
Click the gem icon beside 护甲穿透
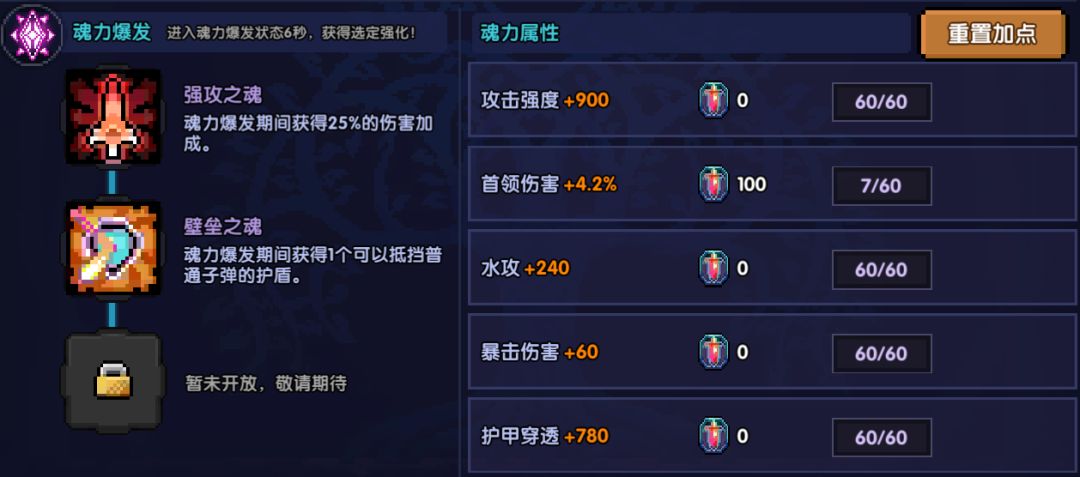tap(714, 437)
